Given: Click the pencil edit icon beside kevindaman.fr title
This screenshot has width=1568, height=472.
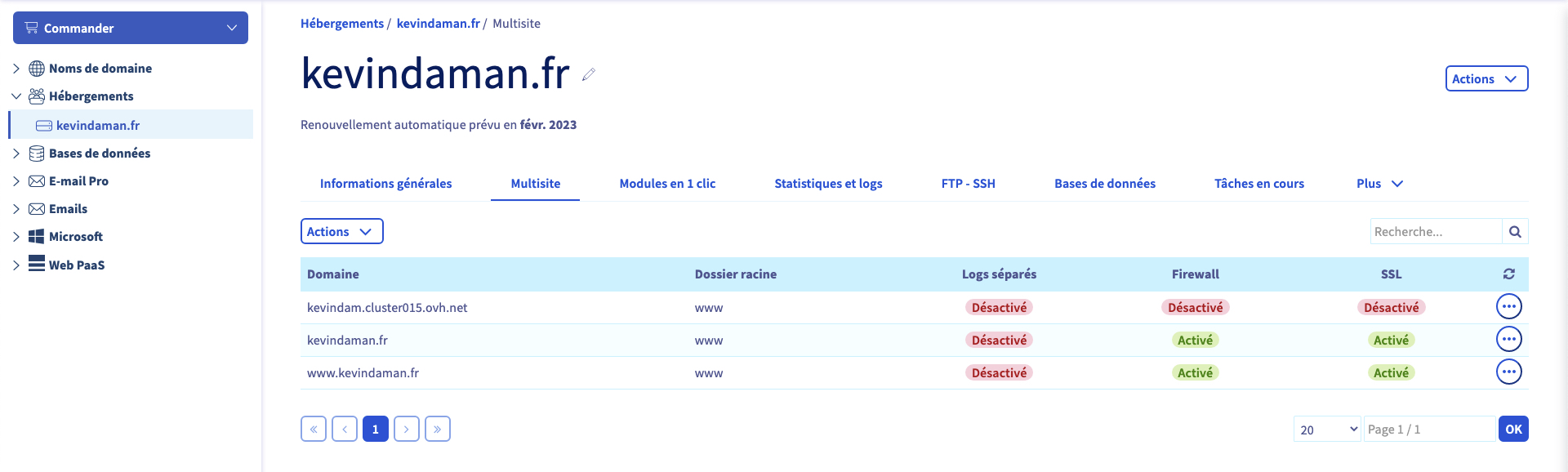Looking at the screenshot, I should click(589, 74).
